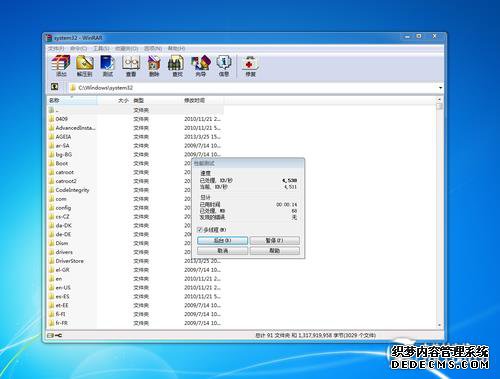Click the up-one-level icon beside address bar
Image resolution: width=500 pixels, height=379 pixels.
coord(55,87)
